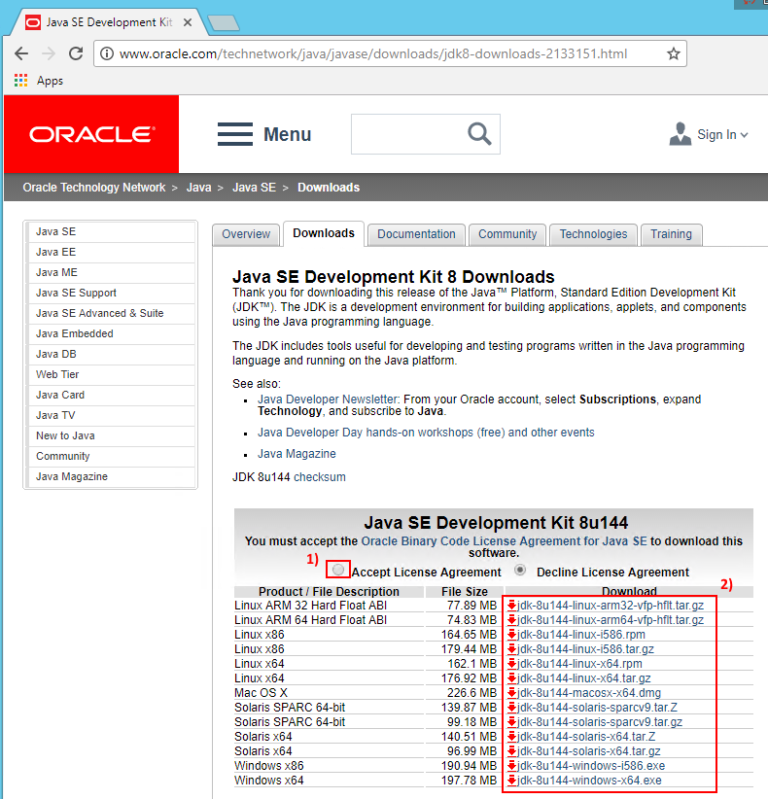This screenshot has height=799, width=768.
Task: Click the search magnifier icon
Action: point(480,134)
